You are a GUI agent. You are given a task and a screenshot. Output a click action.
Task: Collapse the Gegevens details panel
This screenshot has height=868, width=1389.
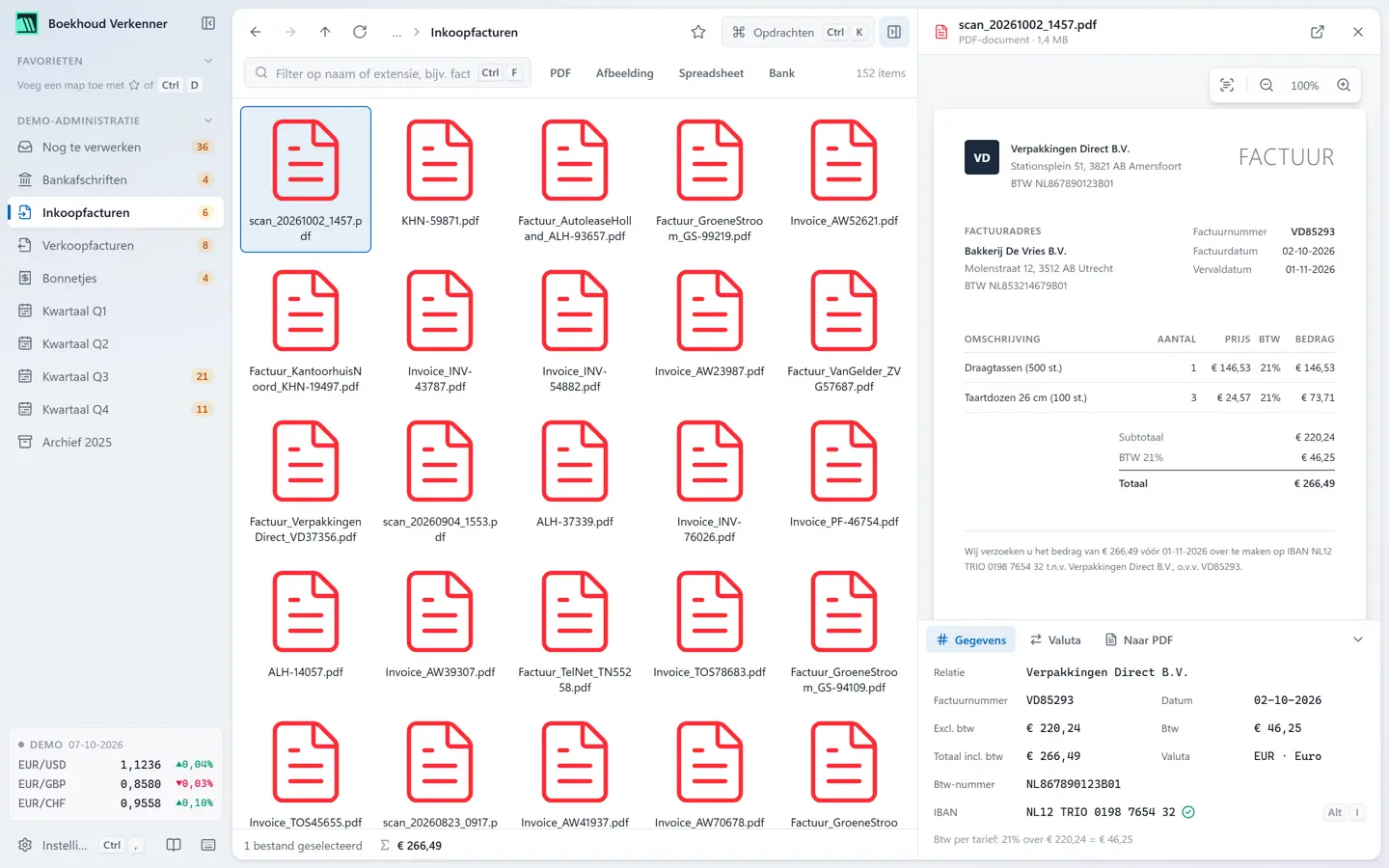point(1358,639)
